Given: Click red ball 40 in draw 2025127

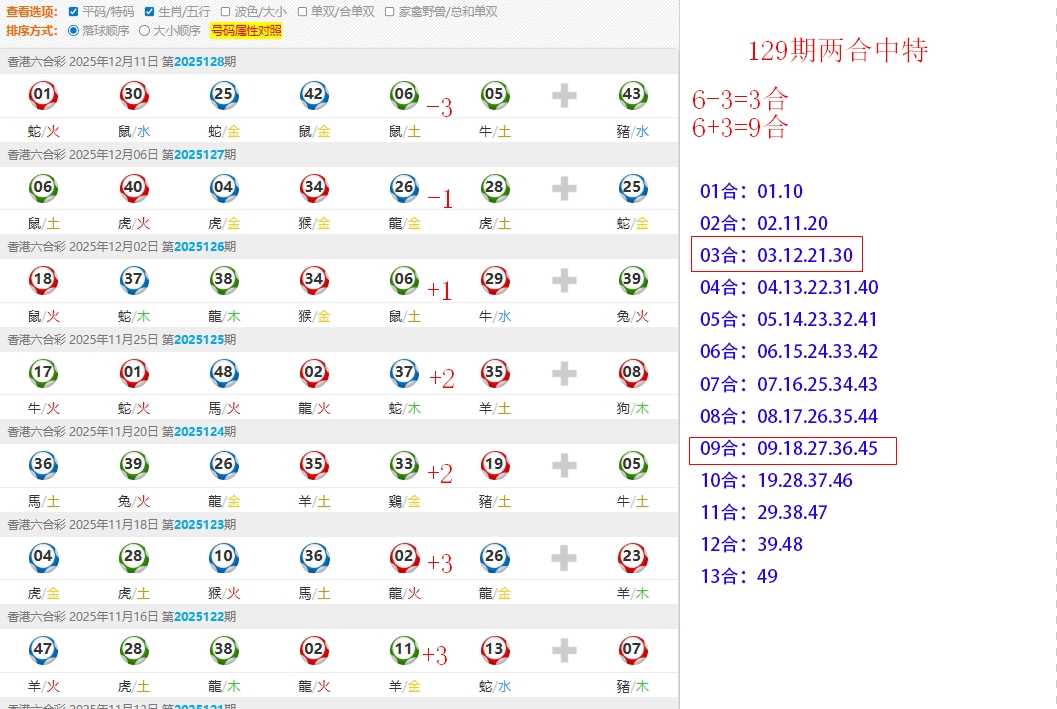Looking at the screenshot, I should click(x=133, y=188).
